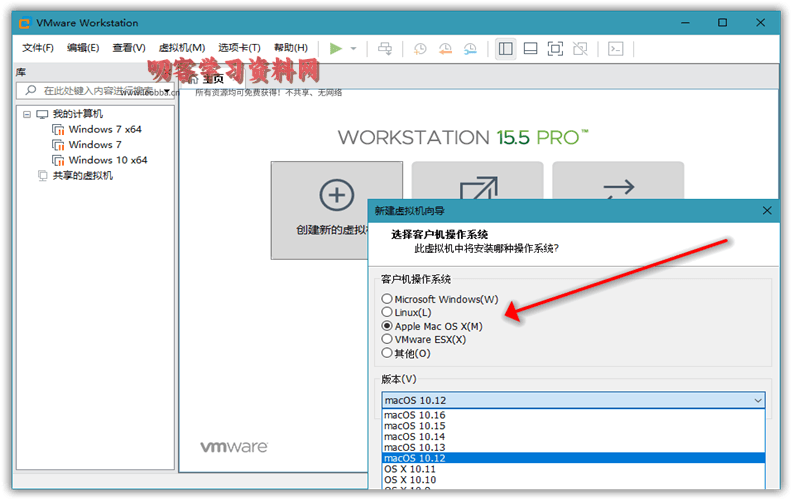This screenshot has width=792, height=500.
Task: Open the 编辑(E) menu
Action: [x=83, y=48]
